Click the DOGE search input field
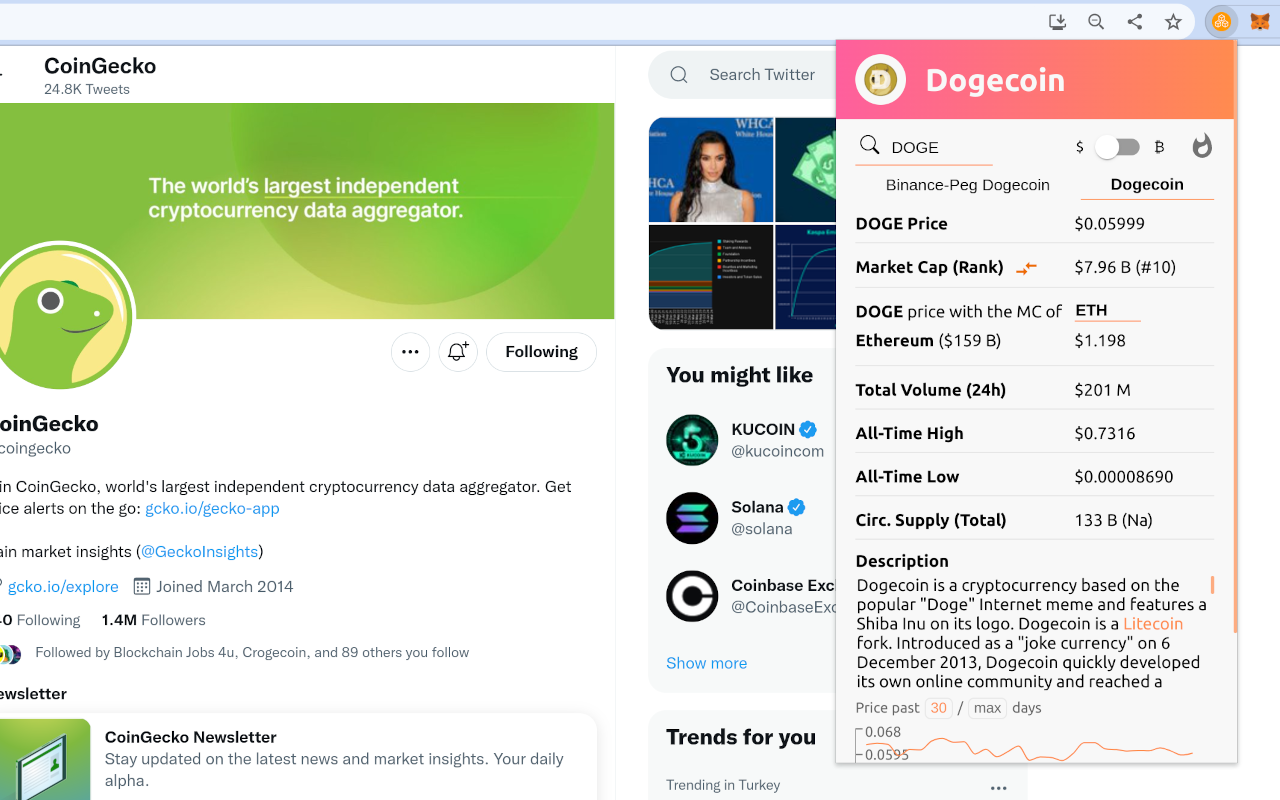1280x800 pixels. click(x=940, y=147)
